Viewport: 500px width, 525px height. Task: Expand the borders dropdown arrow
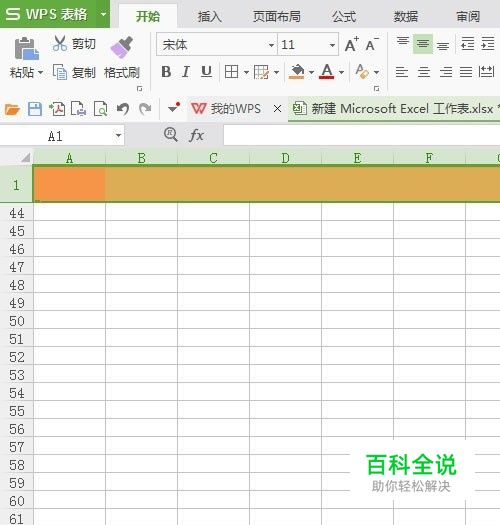(x=246, y=72)
